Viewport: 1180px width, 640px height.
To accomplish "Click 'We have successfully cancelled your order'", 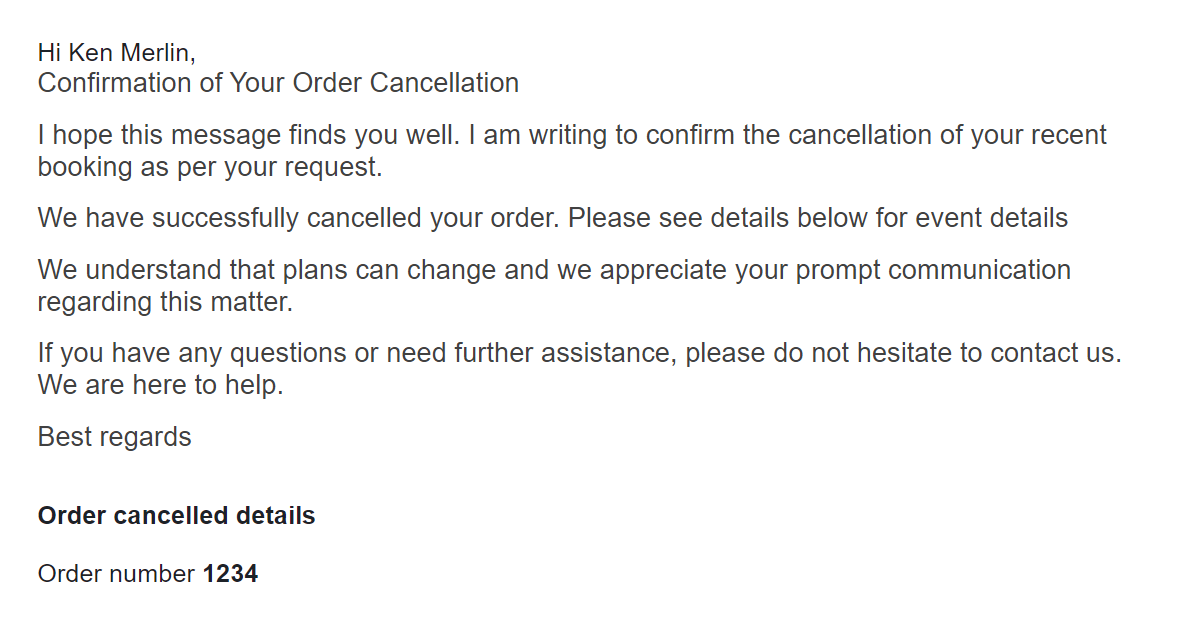I will tap(299, 218).
